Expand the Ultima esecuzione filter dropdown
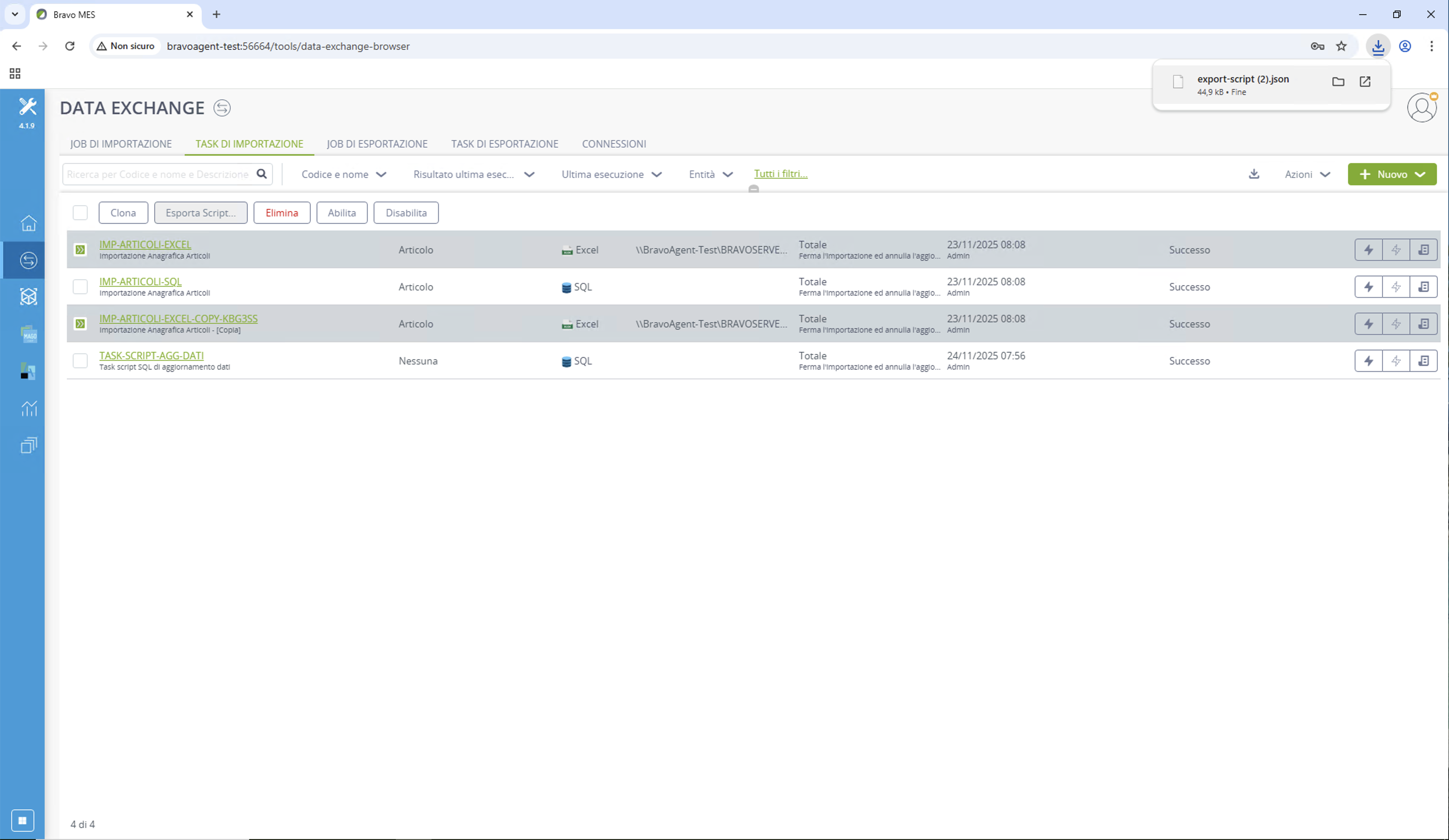The image size is (1449, 840). coord(612,174)
